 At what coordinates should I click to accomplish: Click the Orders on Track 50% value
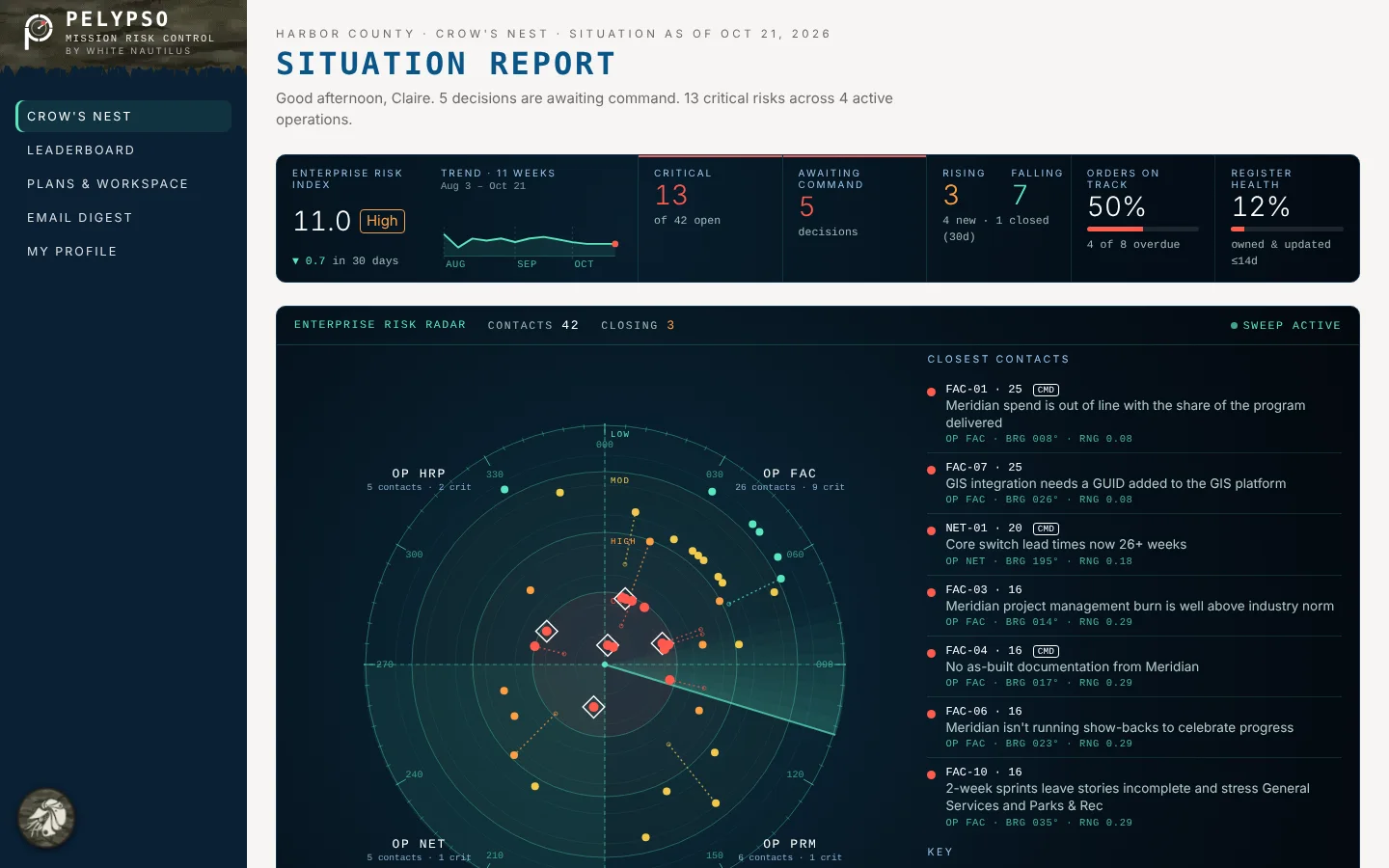click(x=1117, y=206)
